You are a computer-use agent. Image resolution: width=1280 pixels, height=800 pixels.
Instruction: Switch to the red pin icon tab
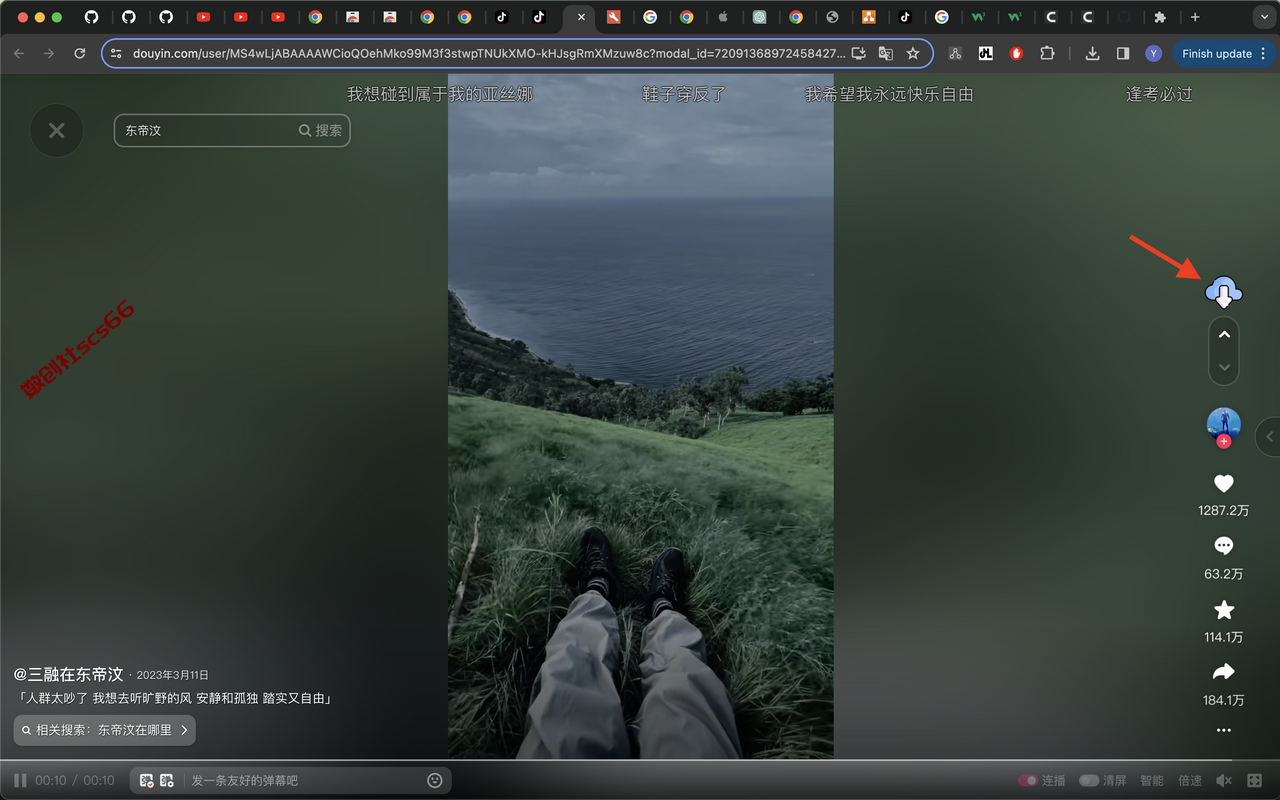[x=614, y=17]
